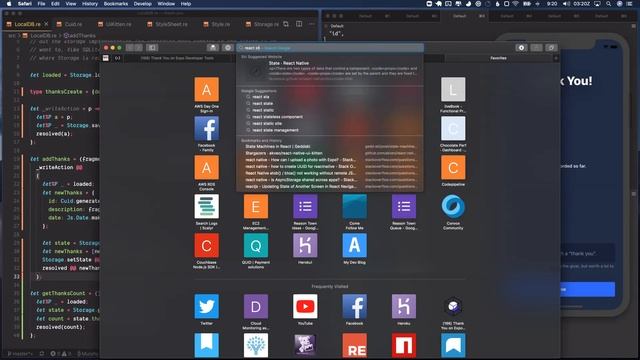Open Cloud Monitoring in Frequently Visited
This screenshot has height=360, width=640.
point(256,306)
